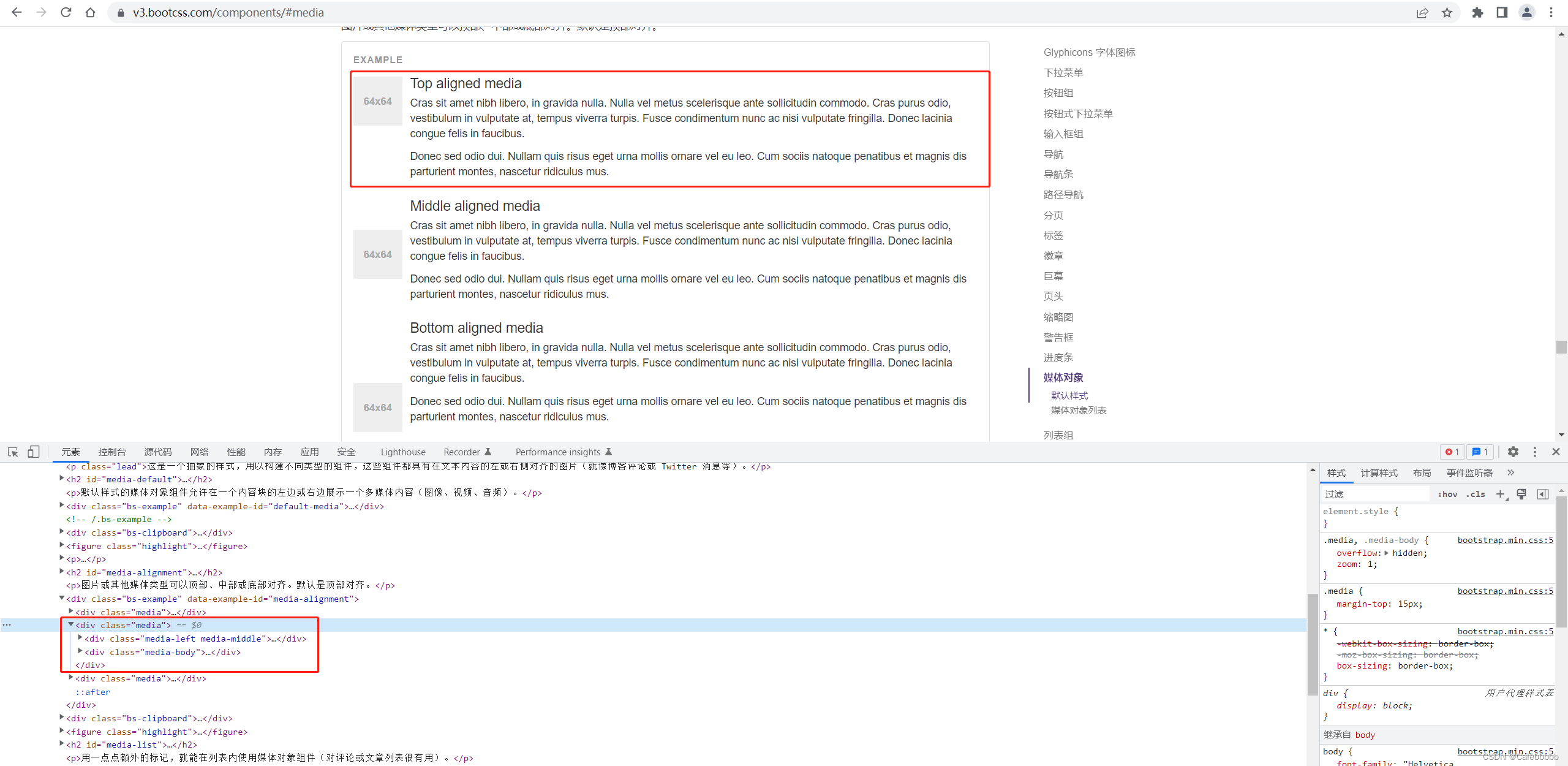
Task: Click the browser forward arrow
Action: click(41, 12)
